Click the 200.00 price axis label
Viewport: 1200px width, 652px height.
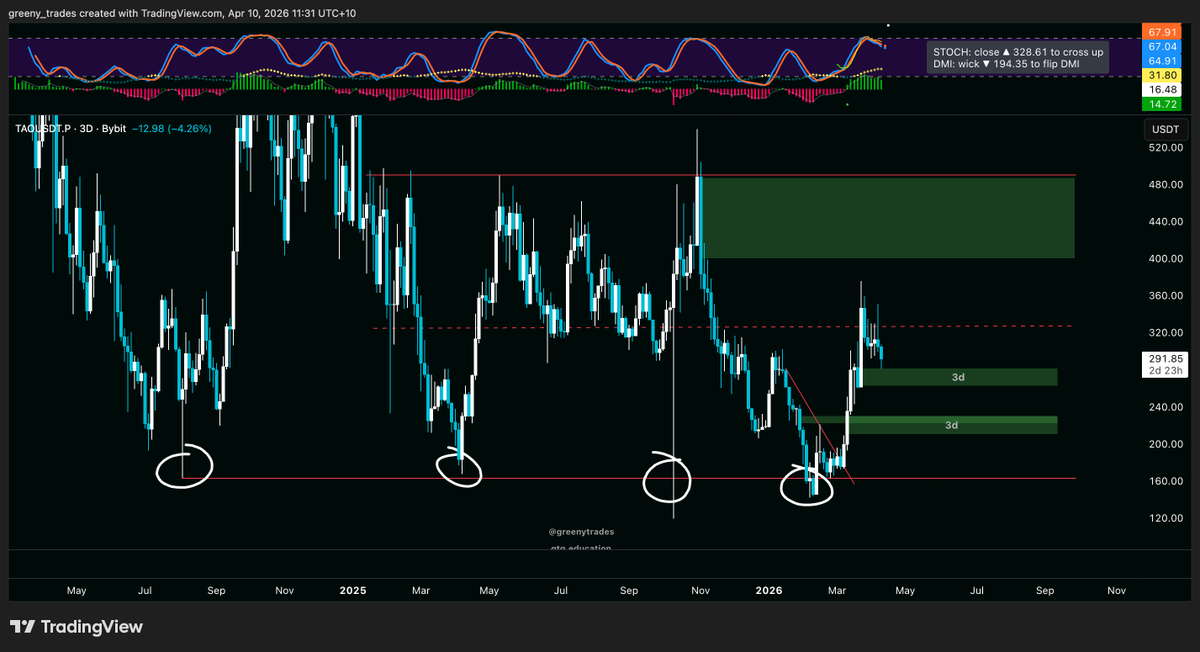[1166, 444]
